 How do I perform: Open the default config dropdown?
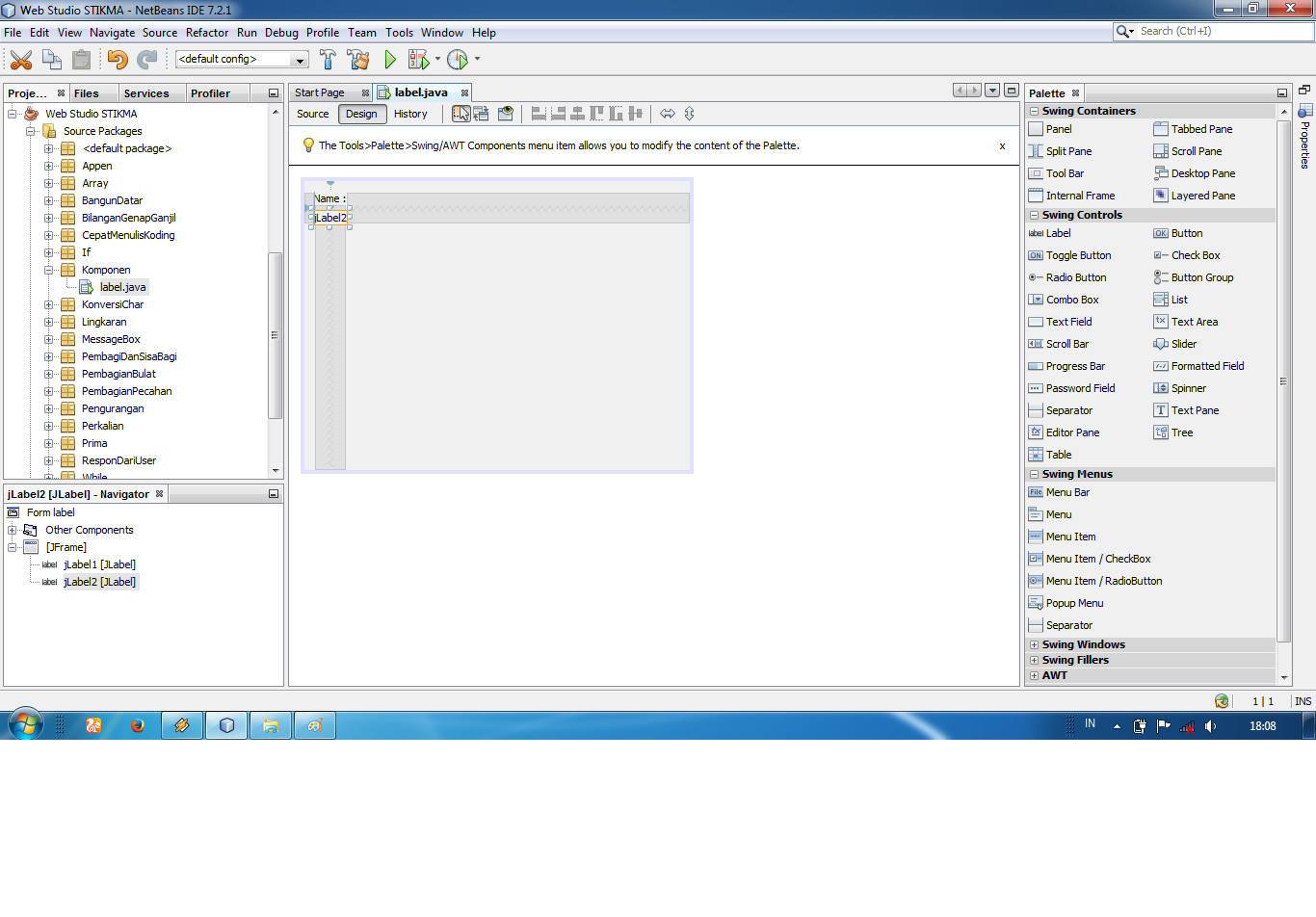coord(299,59)
